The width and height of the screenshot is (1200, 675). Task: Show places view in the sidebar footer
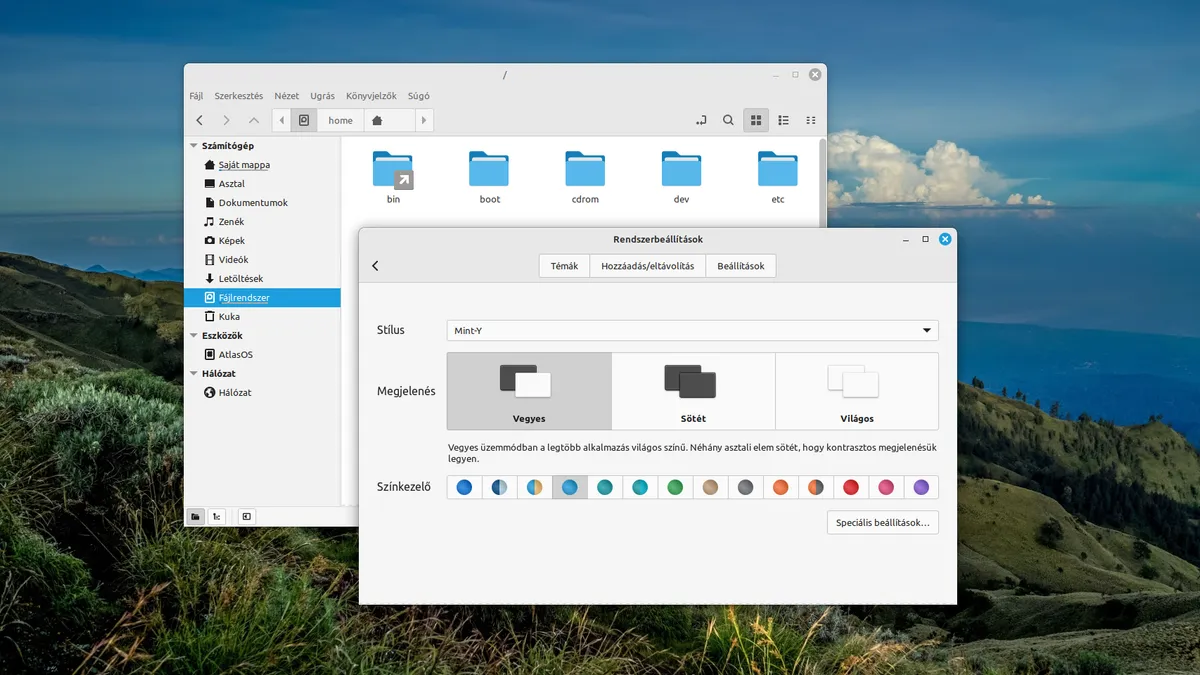[x=195, y=516]
